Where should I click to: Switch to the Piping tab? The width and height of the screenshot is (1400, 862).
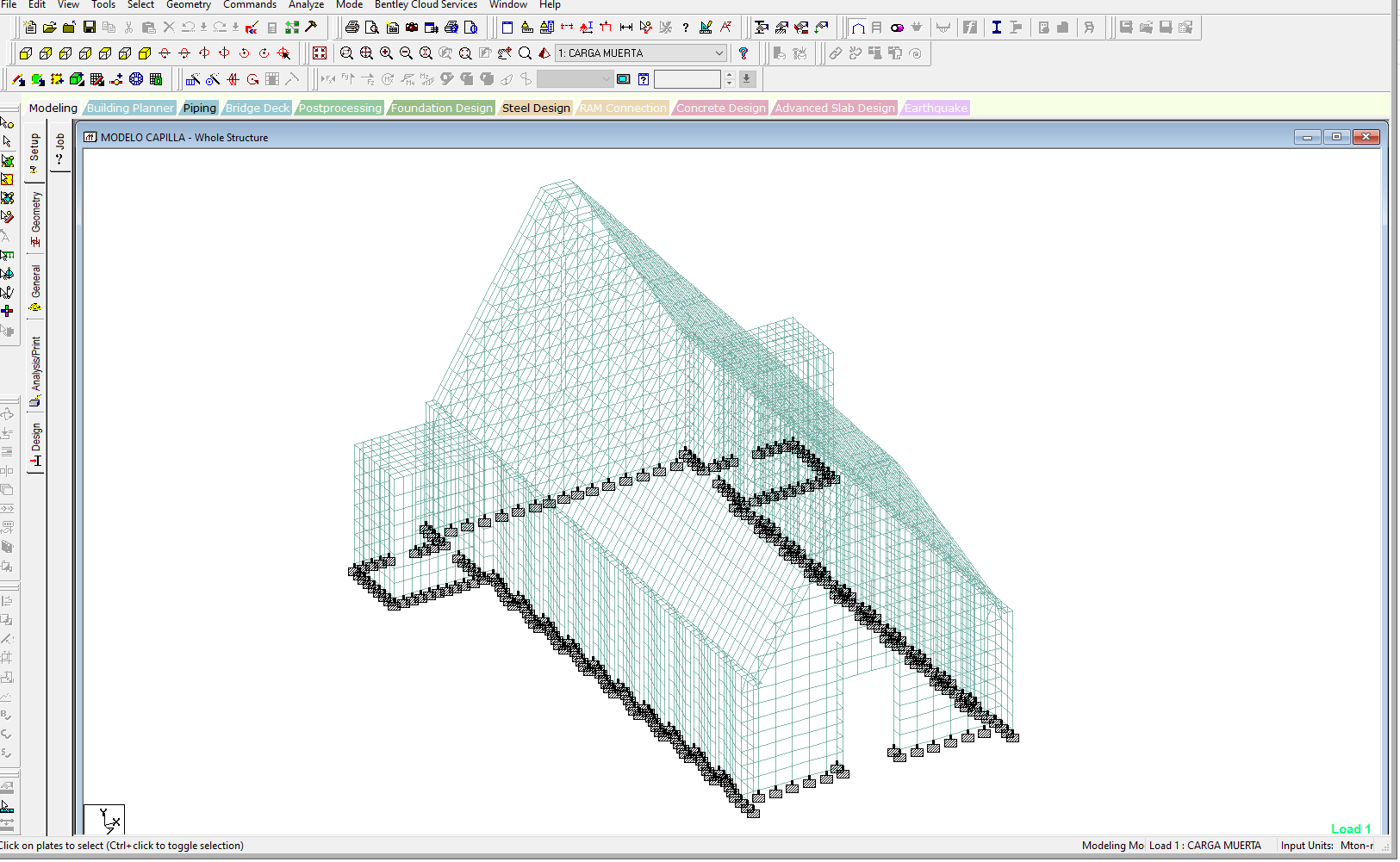(x=199, y=109)
